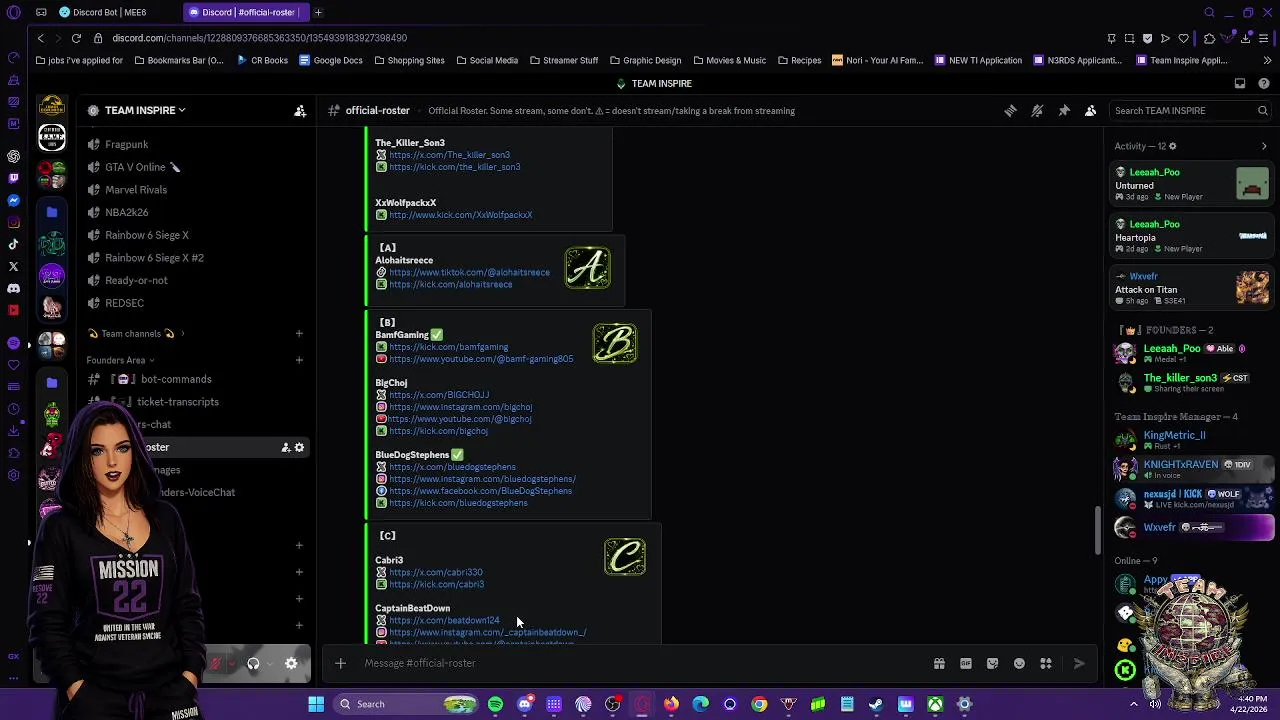Image resolution: width=1280 pixels, height=720 pixels.
Task: View the letter B thumbnail image
Action: coord(614,343)
